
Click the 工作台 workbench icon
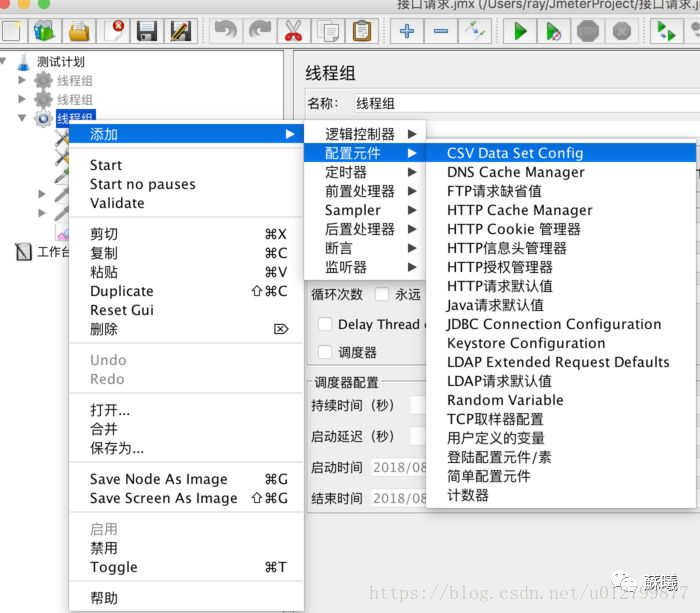click(x=23, y=252)
